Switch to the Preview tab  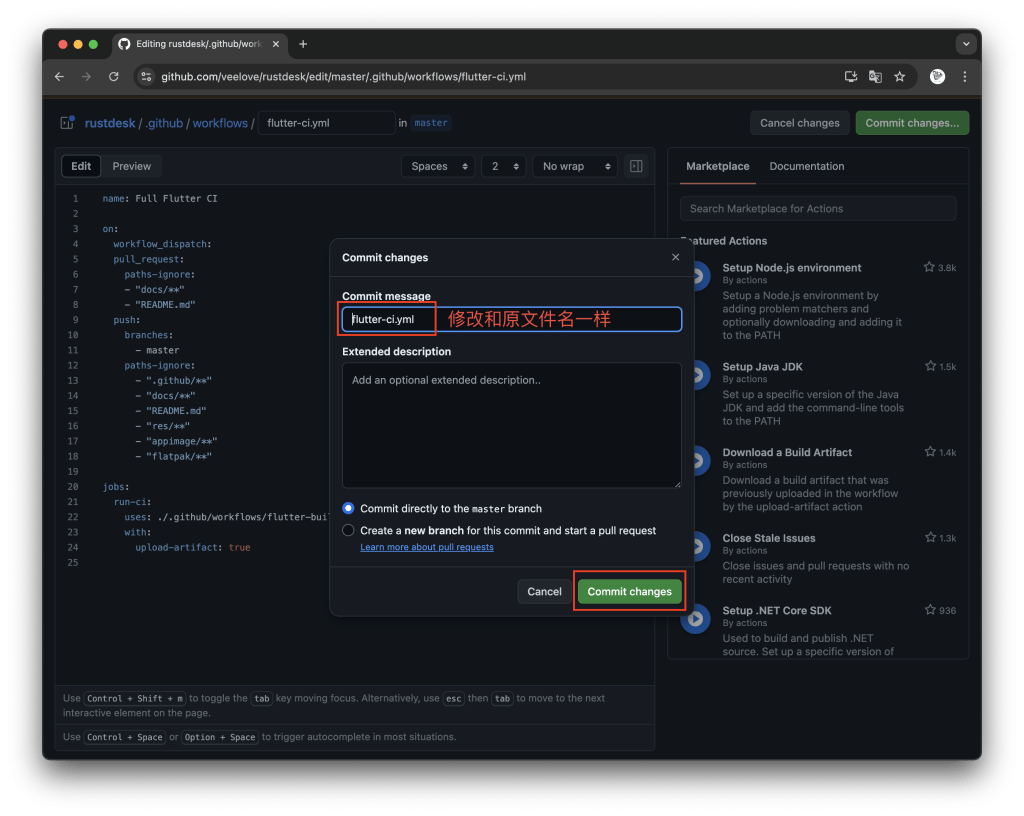(131, 166)
